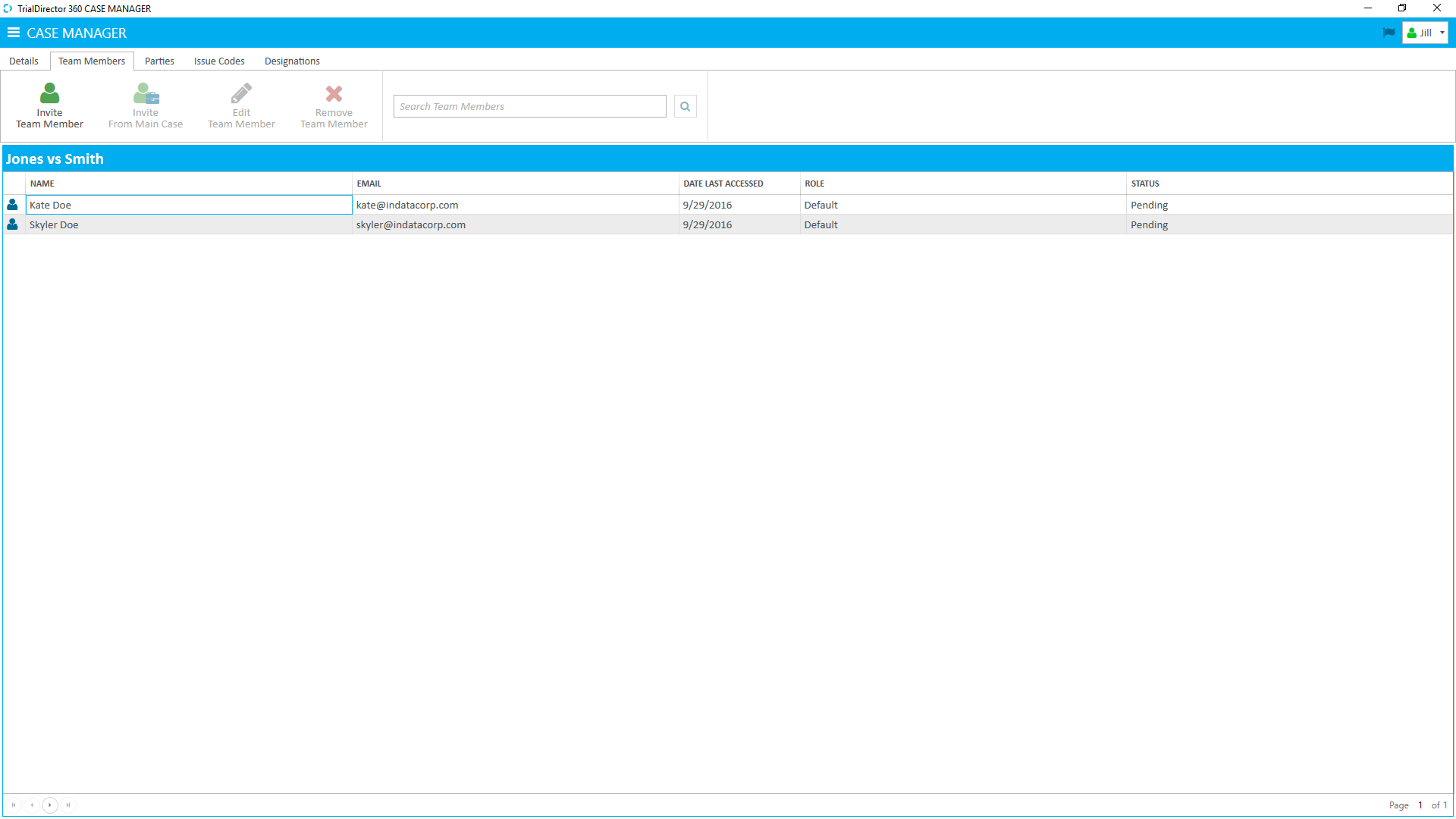This screenshot has width=1456, height=819.
Task: Select the Team Members tab
Action: [92, 61]
